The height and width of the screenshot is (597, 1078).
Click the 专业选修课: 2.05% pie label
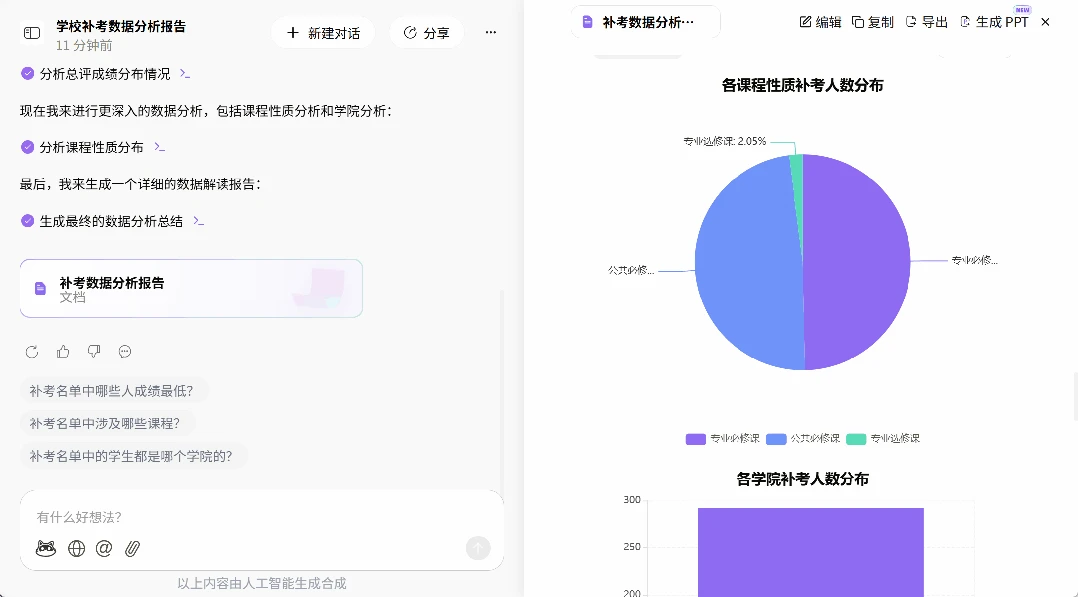pyautogui.click(x=725, y=141)
